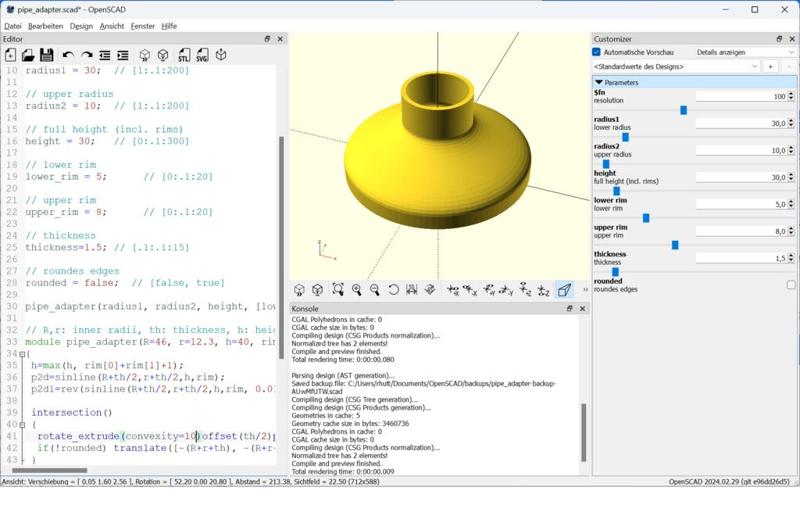
Task: Click the -x axis view icon
Action: pyautogui.click(x=470, y=290)
